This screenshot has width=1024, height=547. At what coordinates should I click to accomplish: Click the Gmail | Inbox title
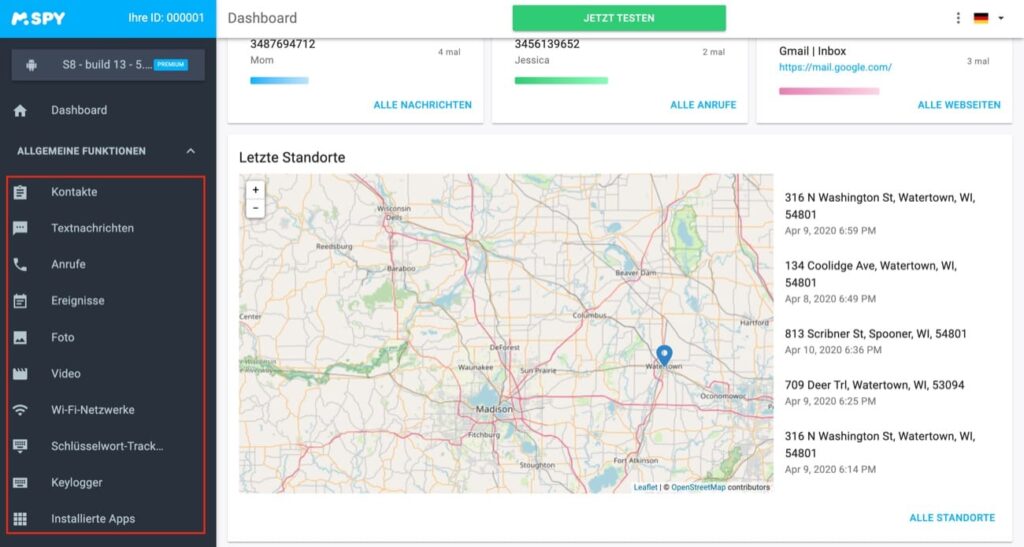click(812, 51)
